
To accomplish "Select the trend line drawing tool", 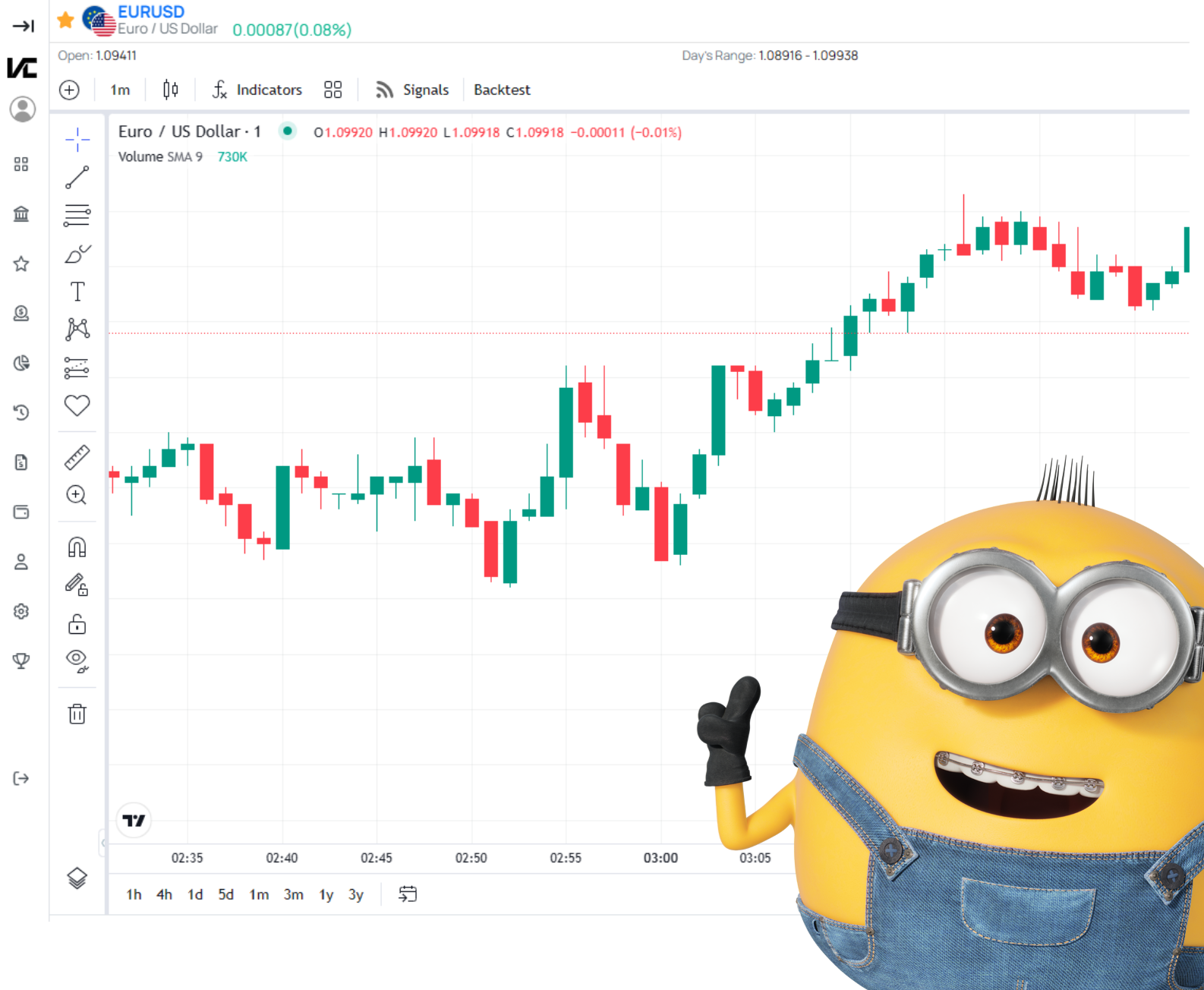I will click(x=77, y=177).
